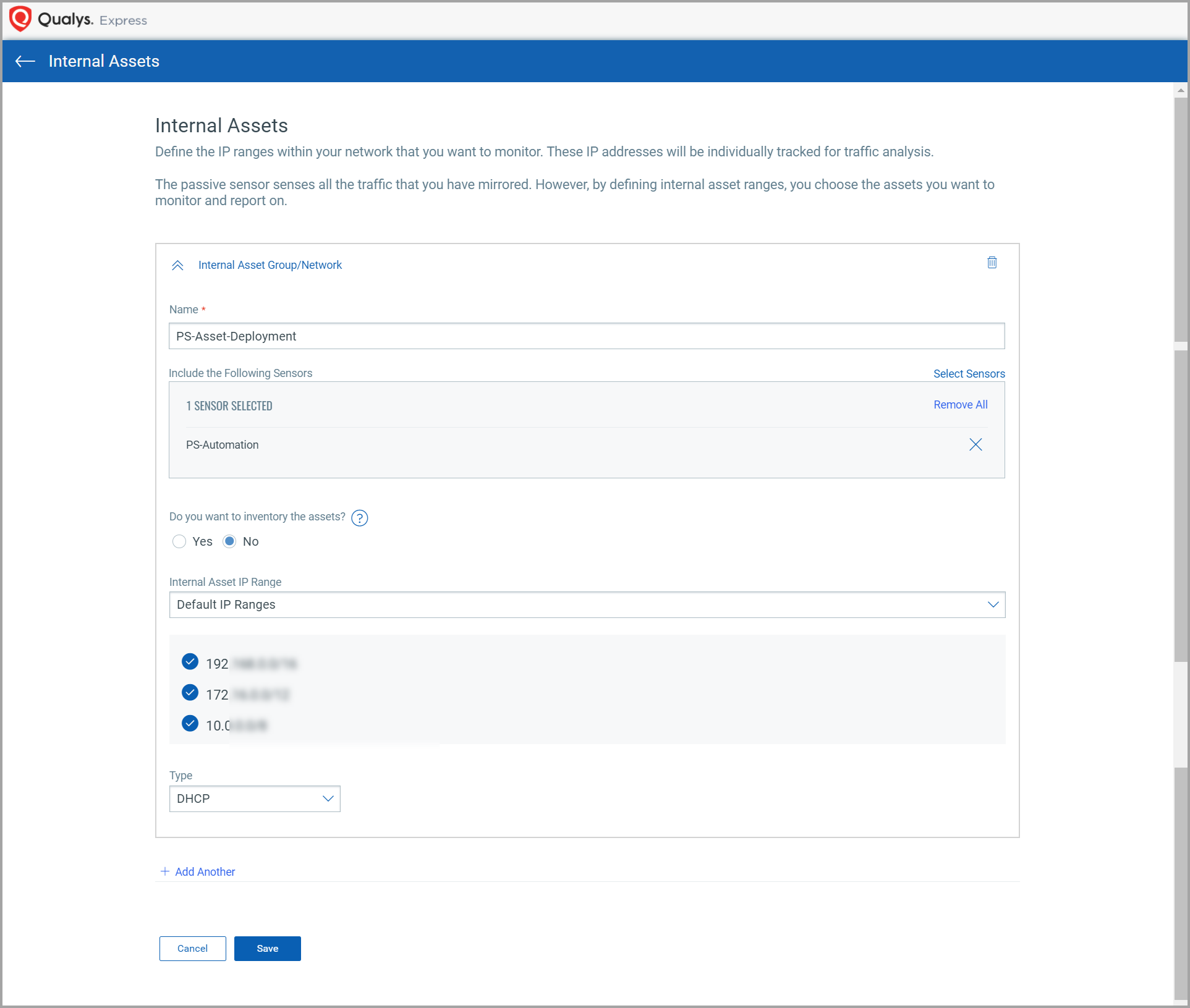Click the Save button
This screenshot has width=1190, height=1008.
(267, 948)
